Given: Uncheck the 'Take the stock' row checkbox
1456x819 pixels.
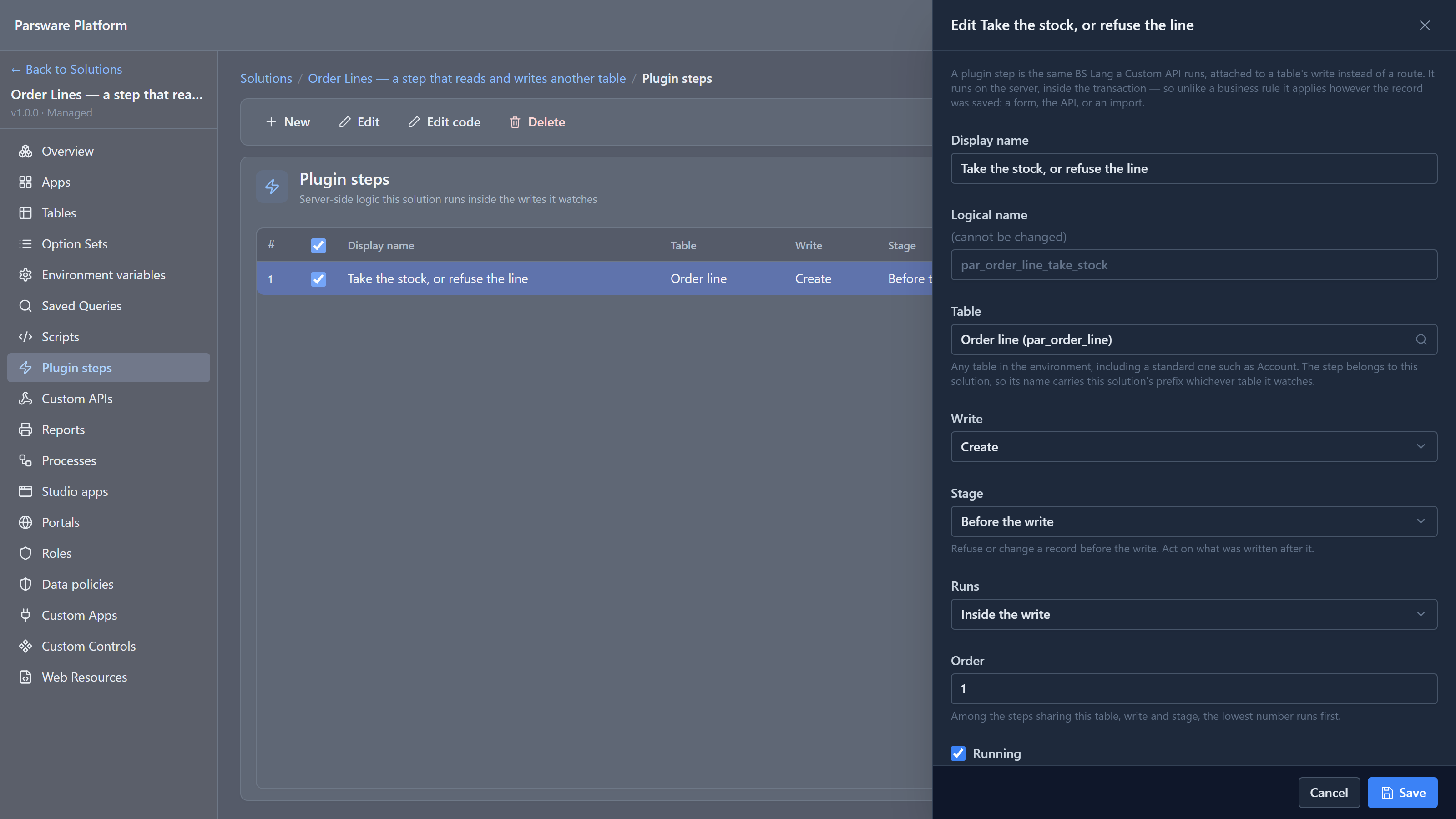Looking at the screenshot, I should click(318, 278).
